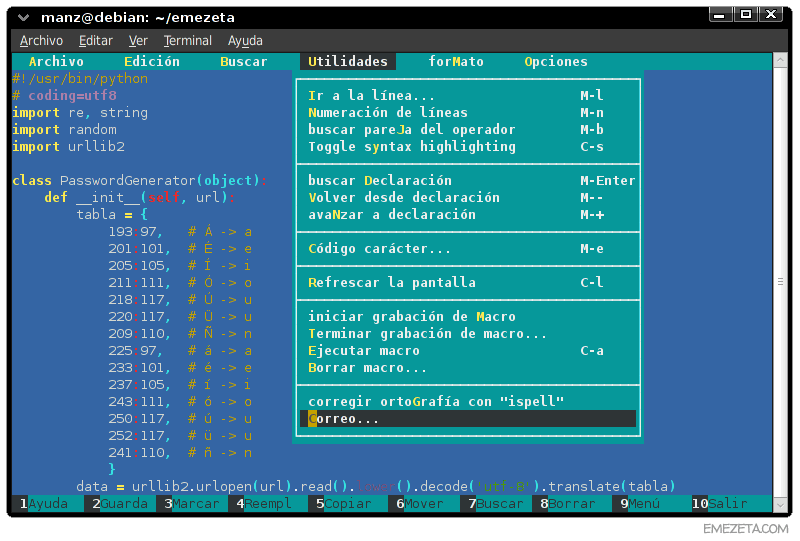This screenshot has height=541, width=800.
Task: Choose iniciar grabación de Macro
Action: click(x=468, y=316)
